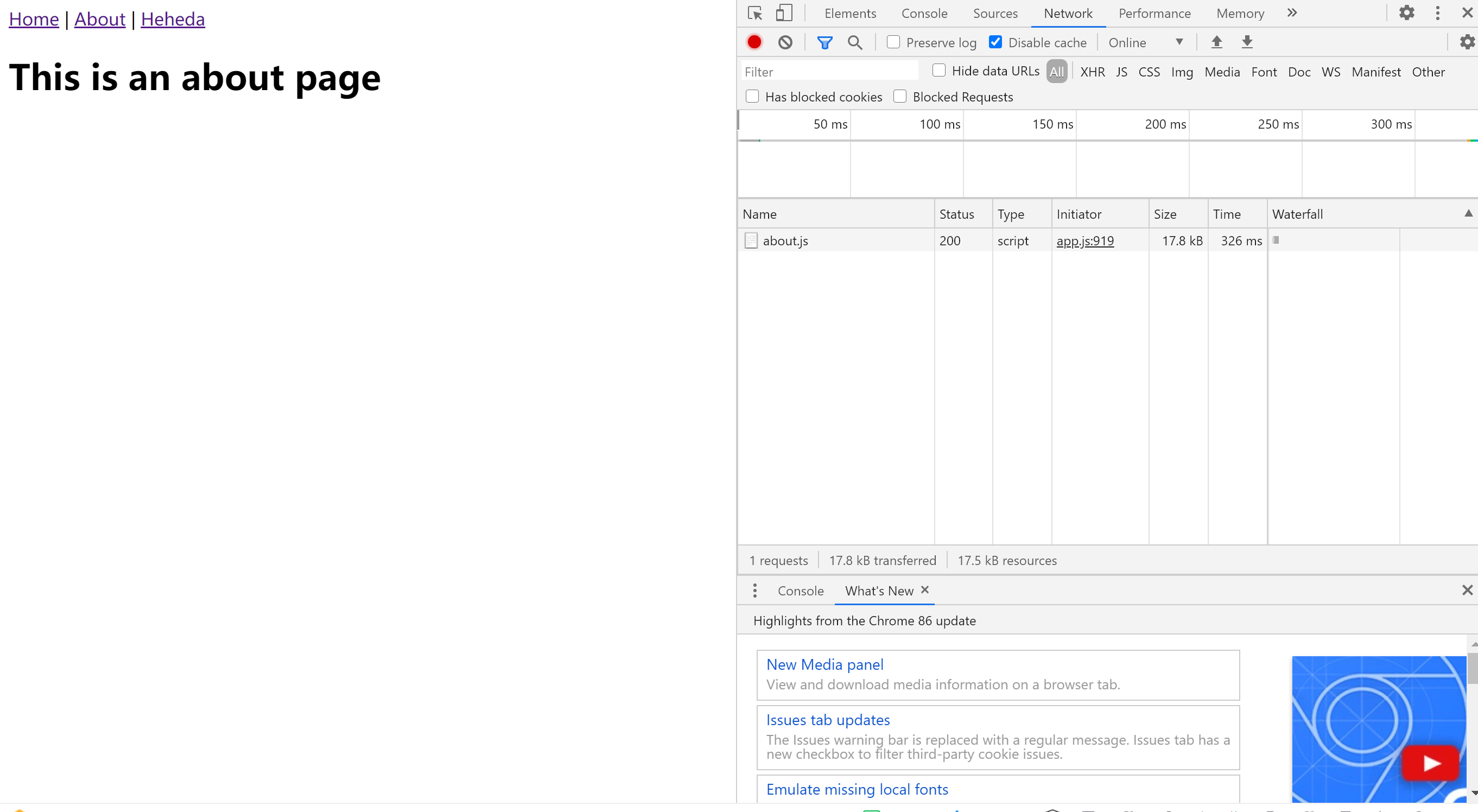
Task: Toggle the device toolbar icon
Action: coord(784,13)
